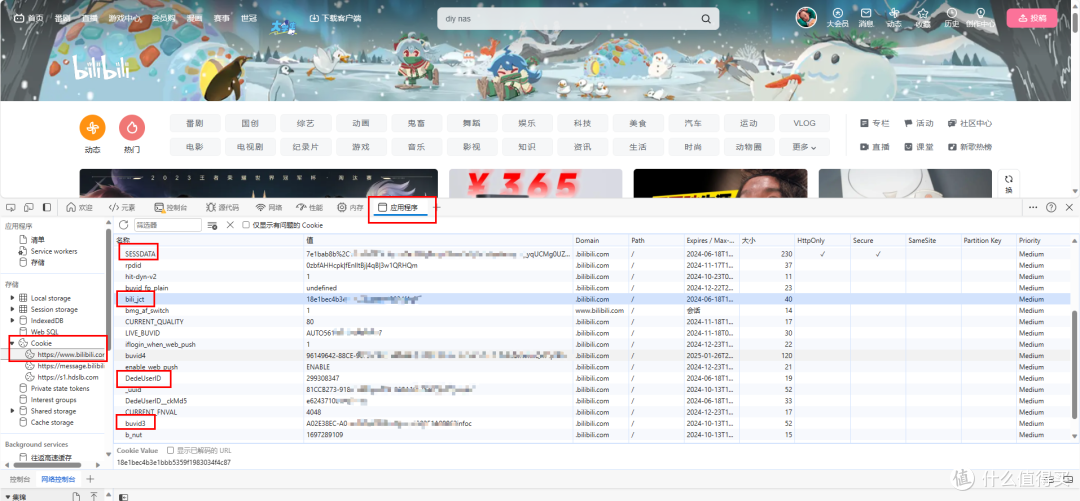This screenshot has width=1080, height=501.
Task: Click the cookie 筛选器 filter input
Action: point(167,225)
